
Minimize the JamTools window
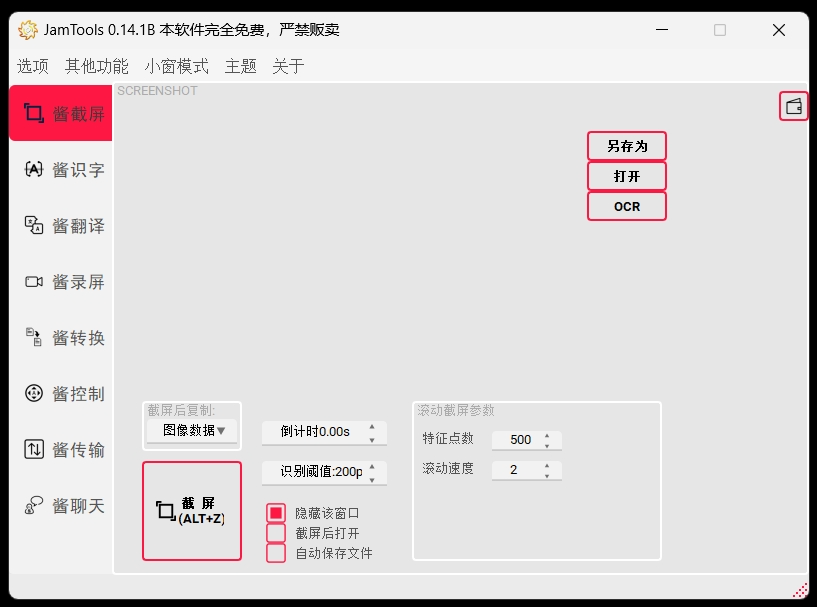click(662, 30)
